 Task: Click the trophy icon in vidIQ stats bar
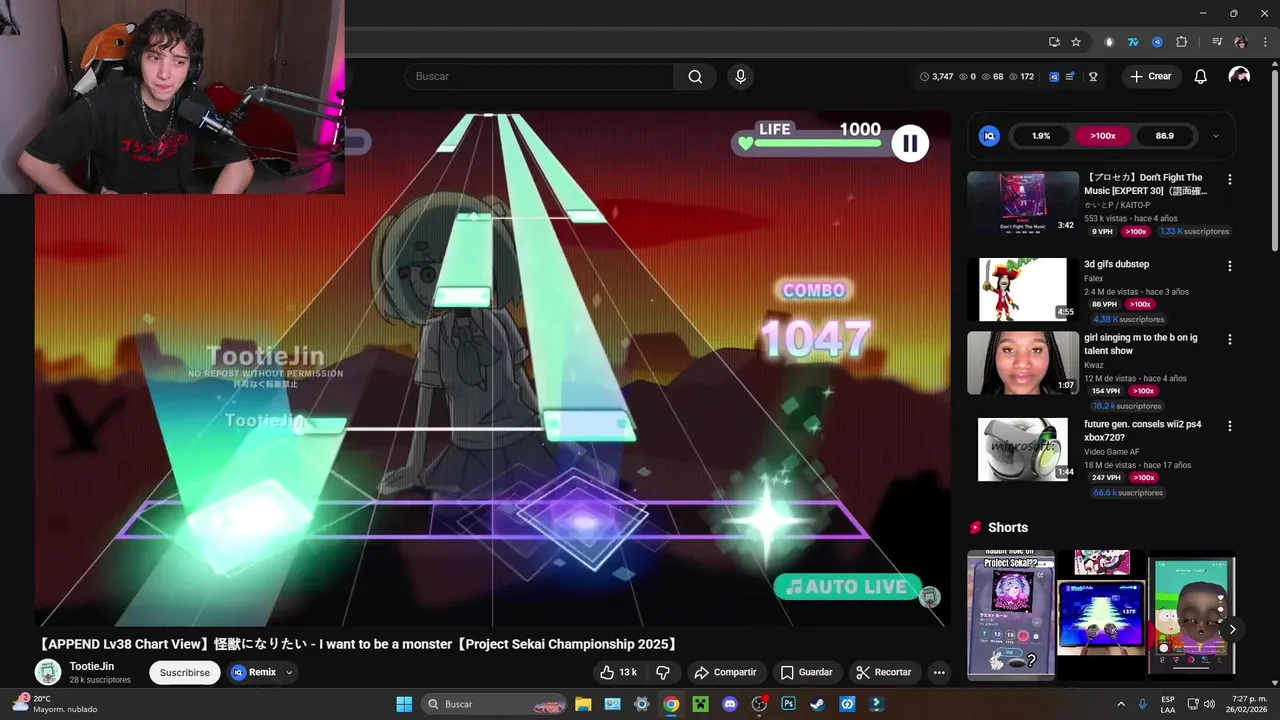pos(1093,77)
